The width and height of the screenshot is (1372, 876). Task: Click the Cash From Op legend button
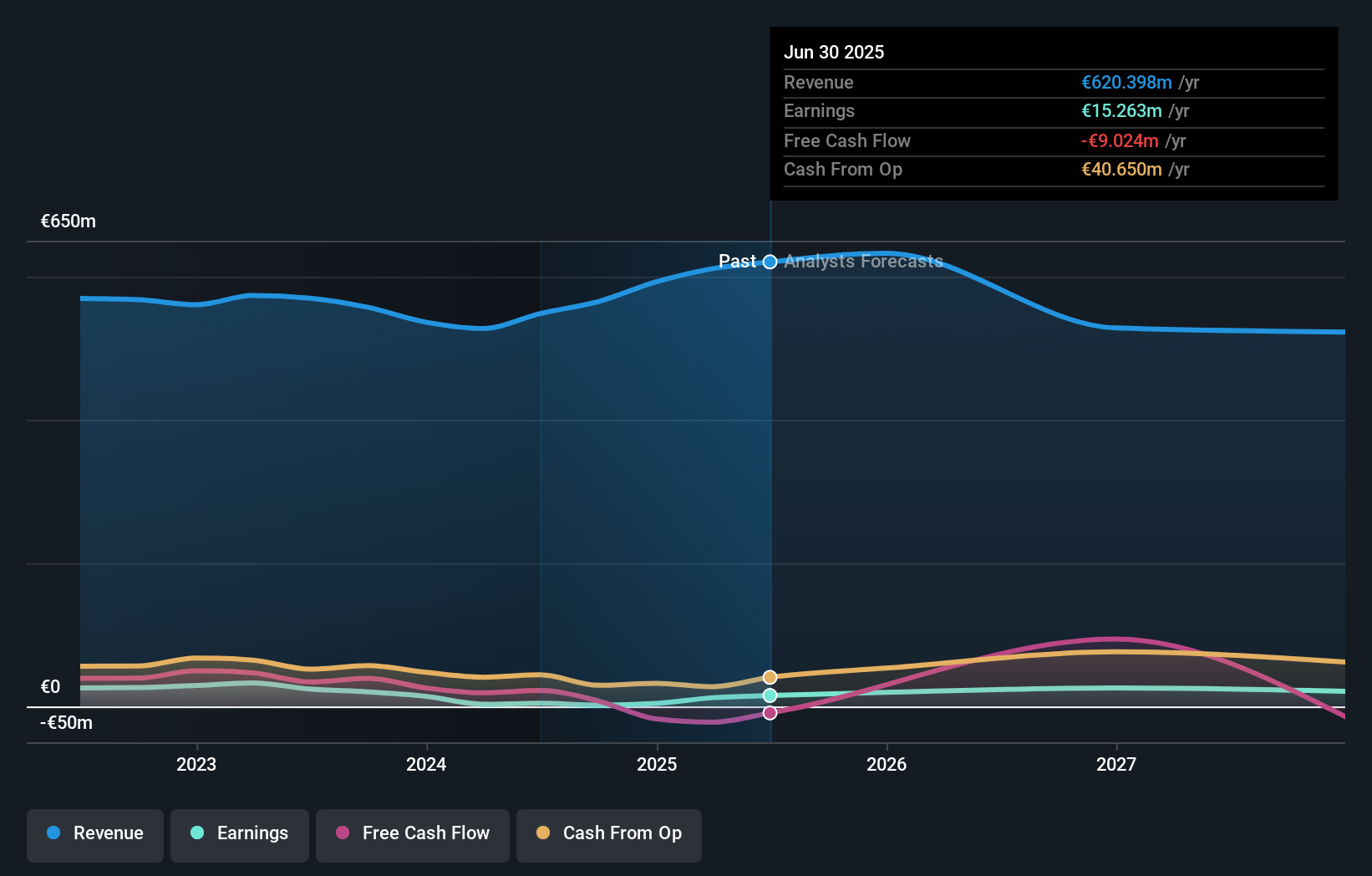[608, 835]
